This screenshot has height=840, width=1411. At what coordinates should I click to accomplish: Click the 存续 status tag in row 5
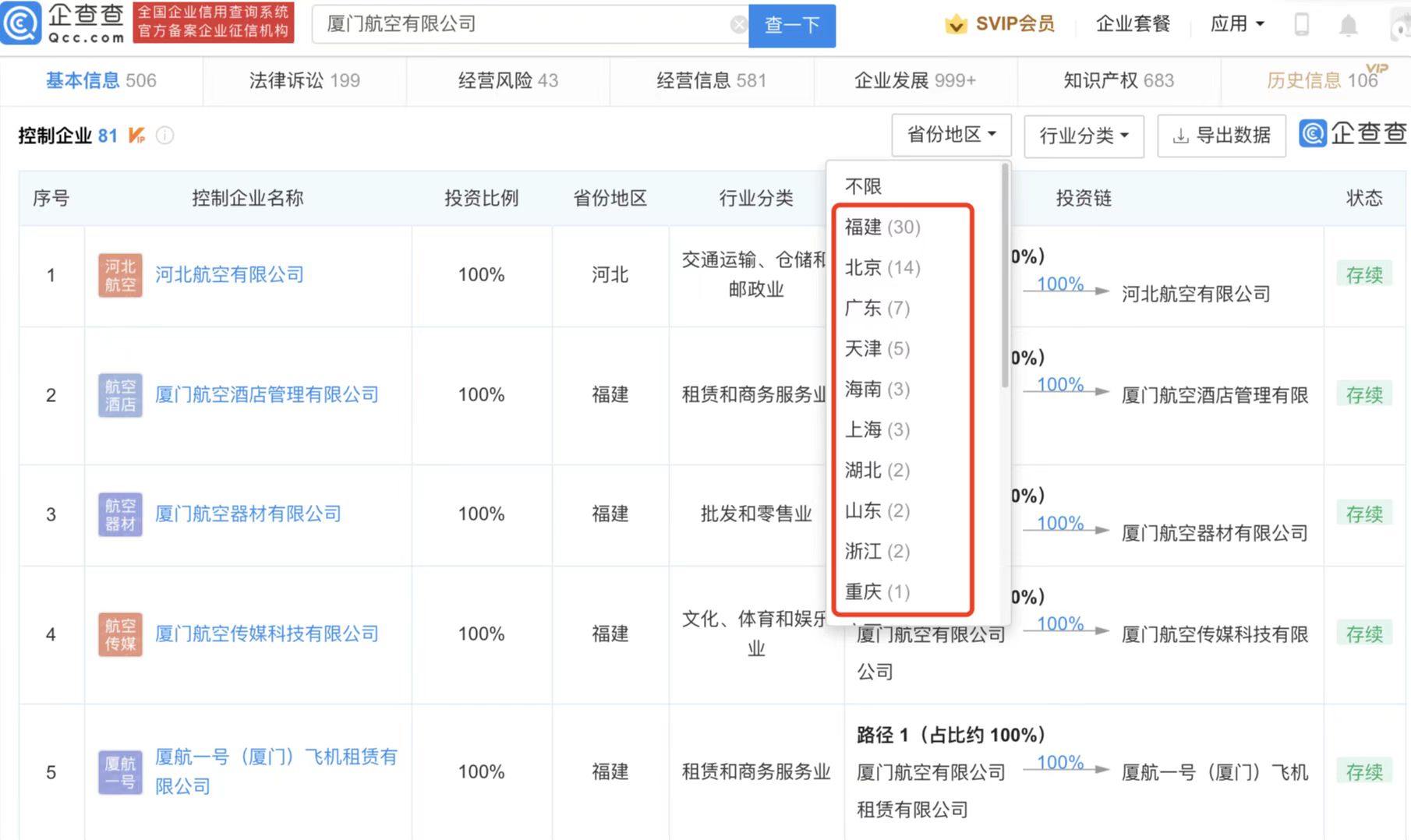coord(1364,772)
